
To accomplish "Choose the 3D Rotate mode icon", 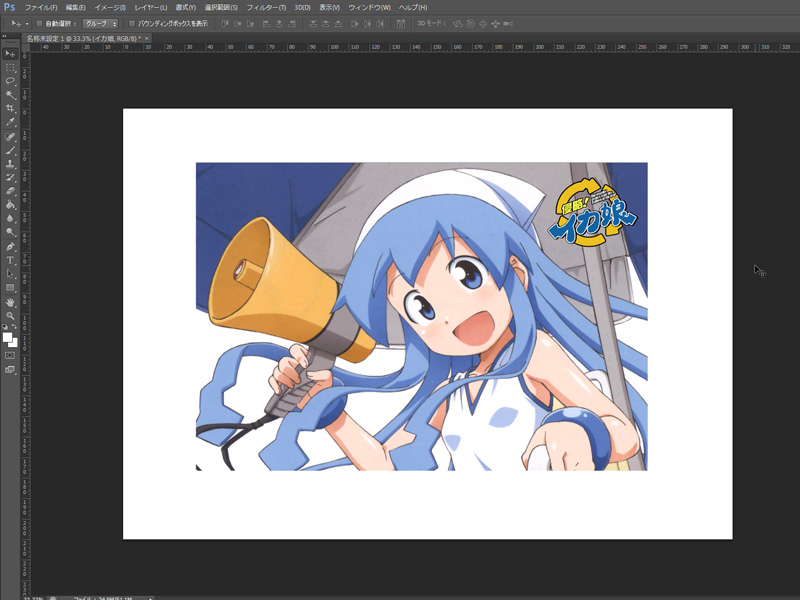I will pyautogui.click(x=458, y=23).
